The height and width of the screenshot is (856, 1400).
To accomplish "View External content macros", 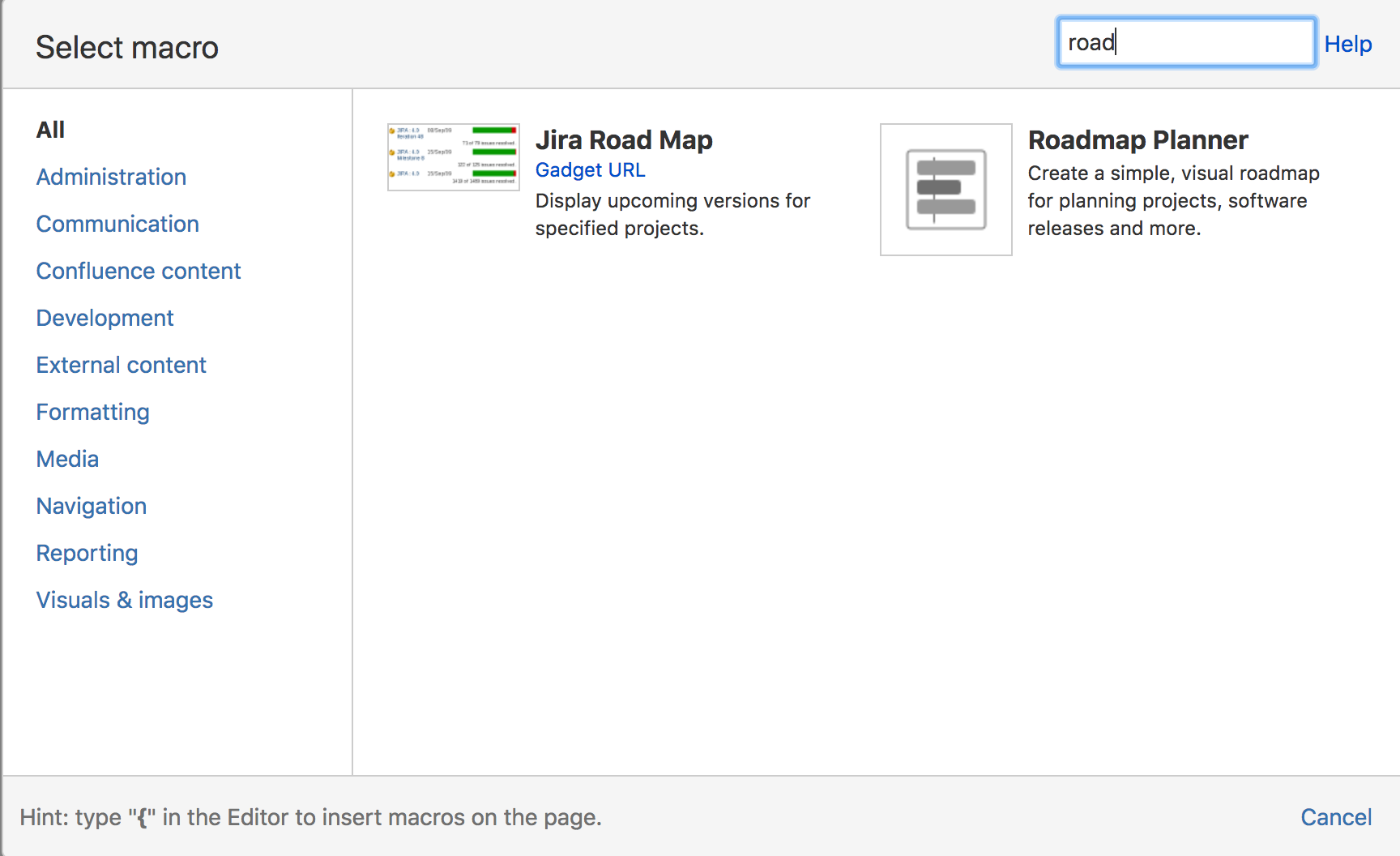I will [121, 365].
